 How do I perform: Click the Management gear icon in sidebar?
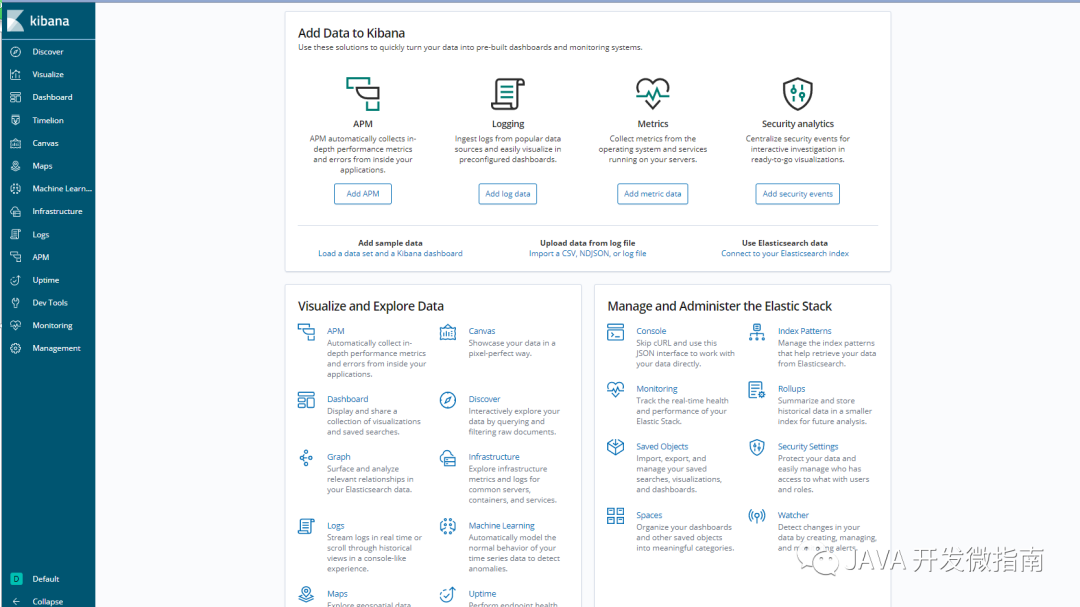[x=16, y=348]
